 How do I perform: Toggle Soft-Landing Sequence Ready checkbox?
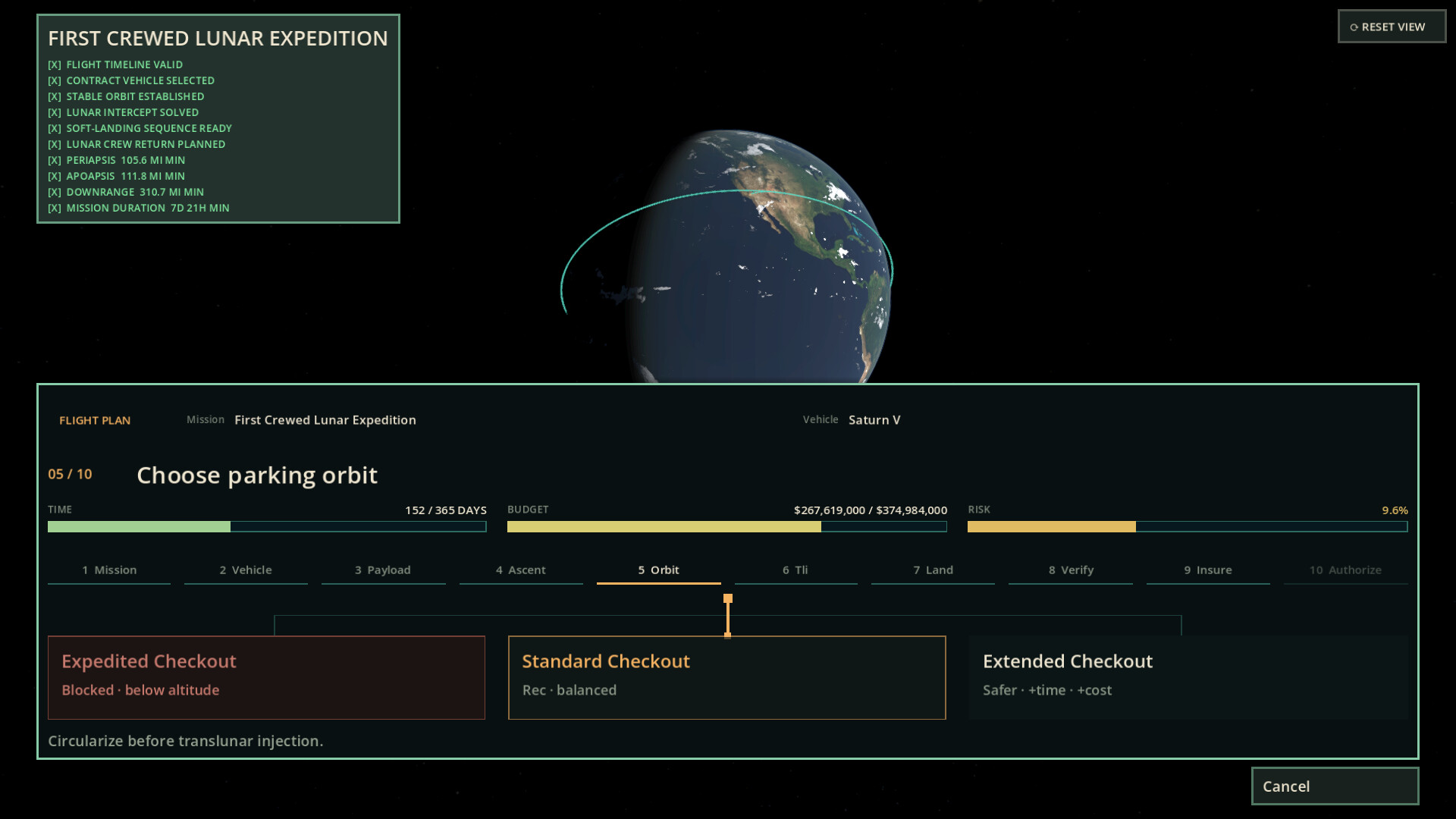click(x=55, y=129)
